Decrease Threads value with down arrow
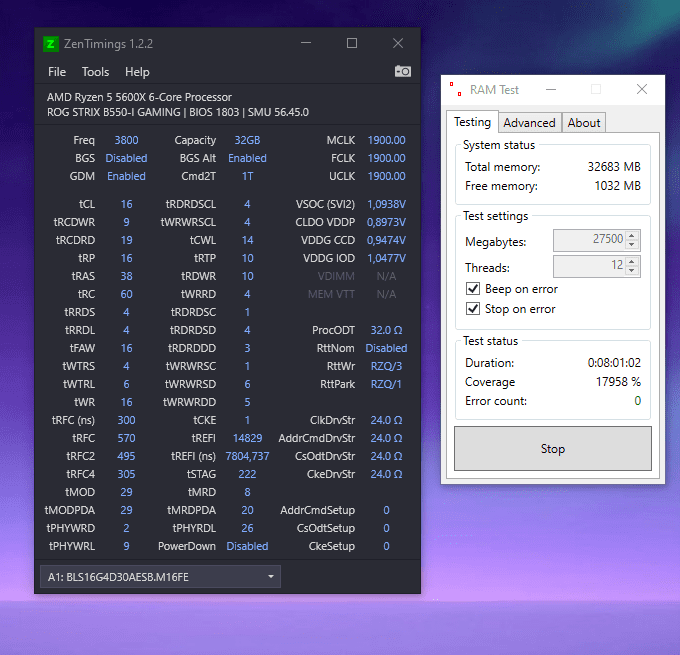 pos(632,271)
